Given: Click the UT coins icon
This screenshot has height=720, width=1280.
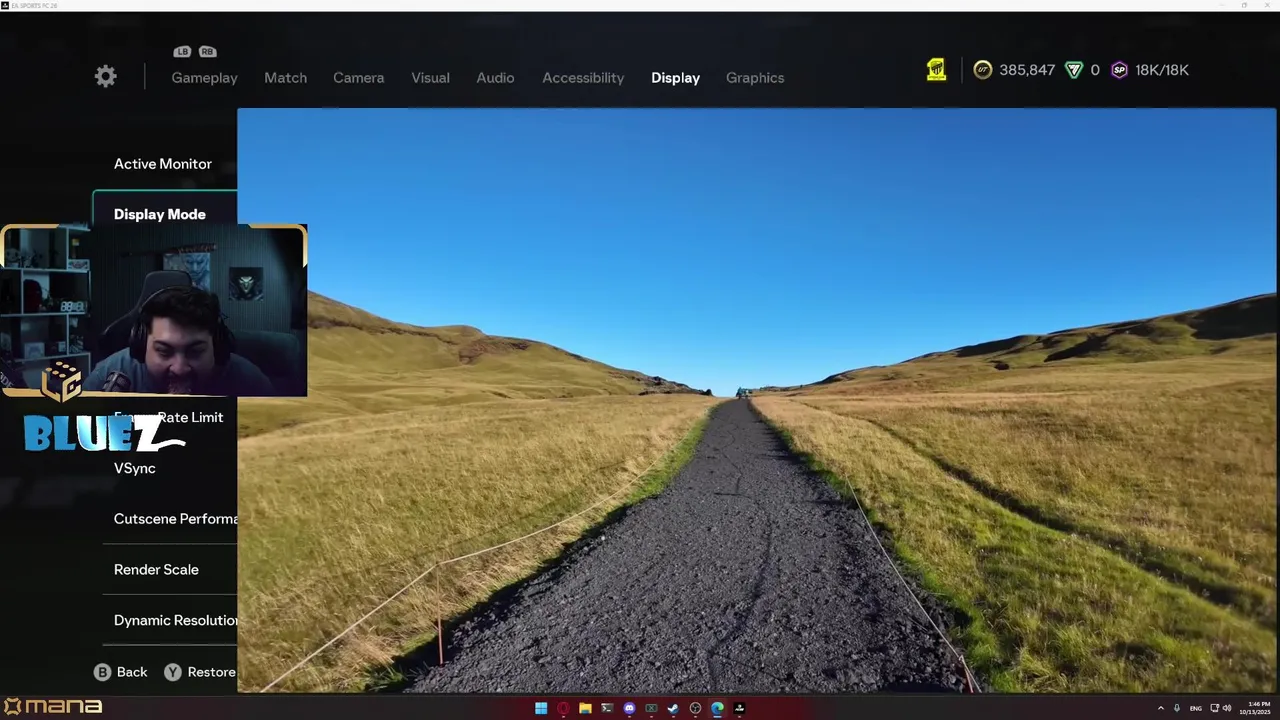Looking at the screenshot, I should coord(982,70).
